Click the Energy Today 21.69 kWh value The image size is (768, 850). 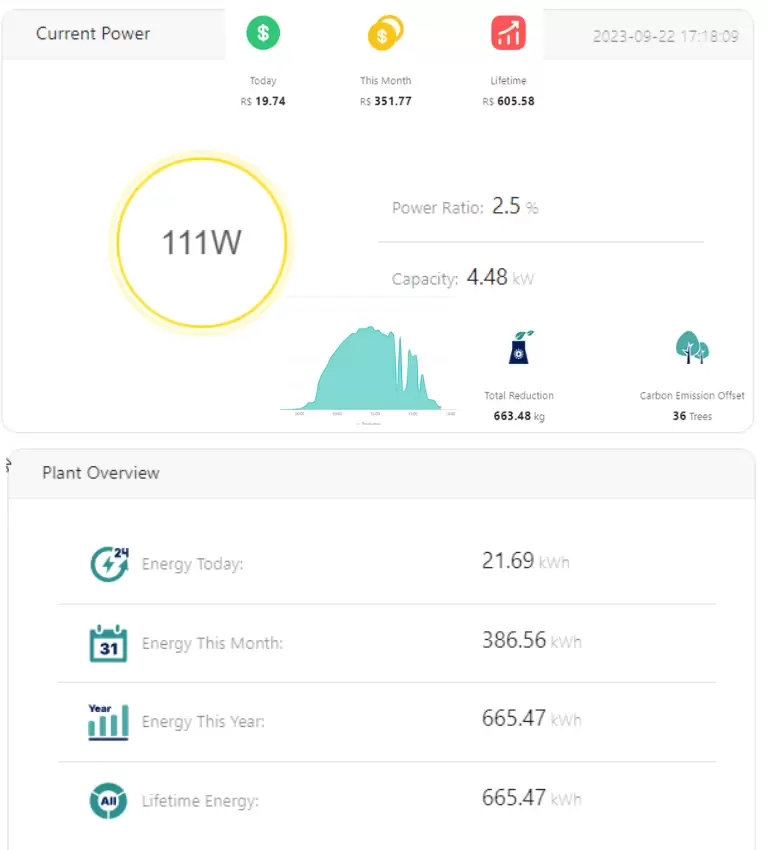pos(525,561)
